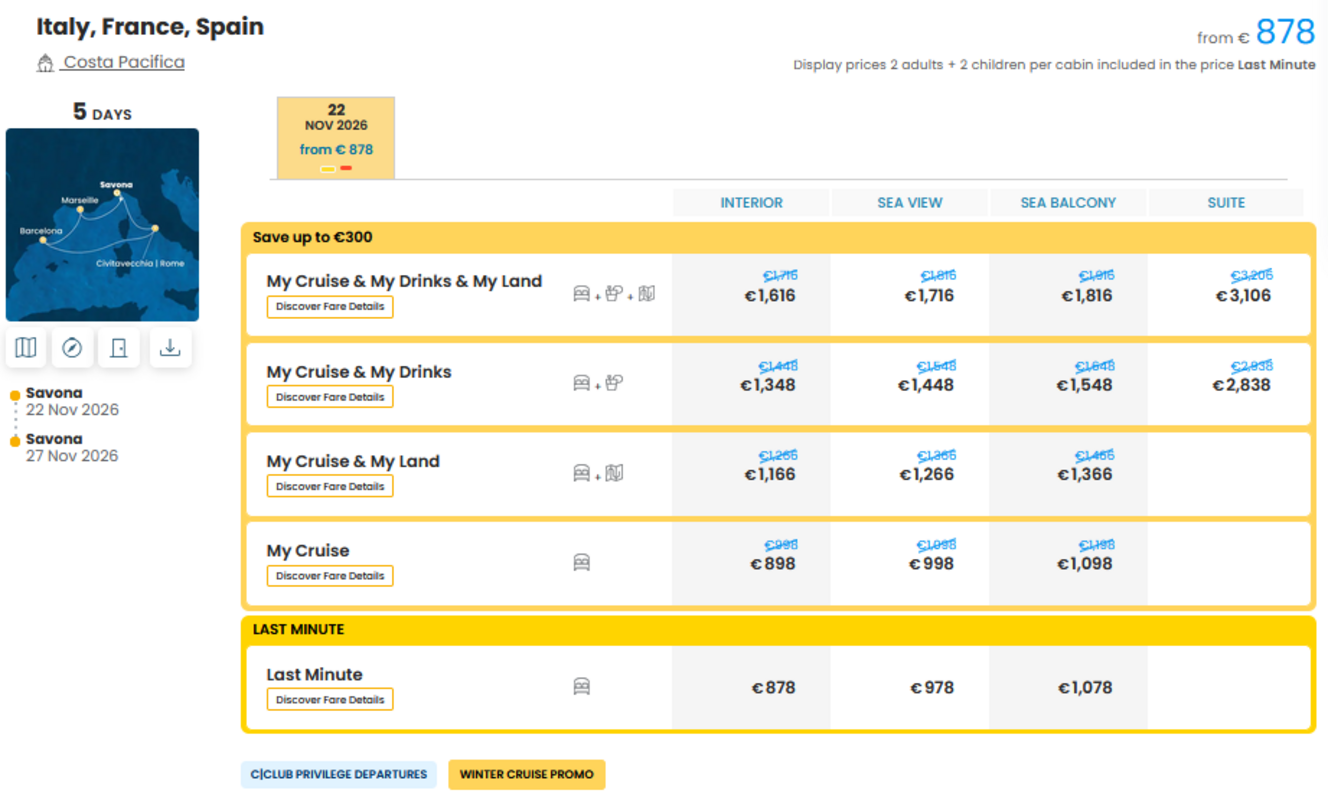The image size is (1328, 800).
Task: Select the Suite cabin column header
Action: point(1226,203)
